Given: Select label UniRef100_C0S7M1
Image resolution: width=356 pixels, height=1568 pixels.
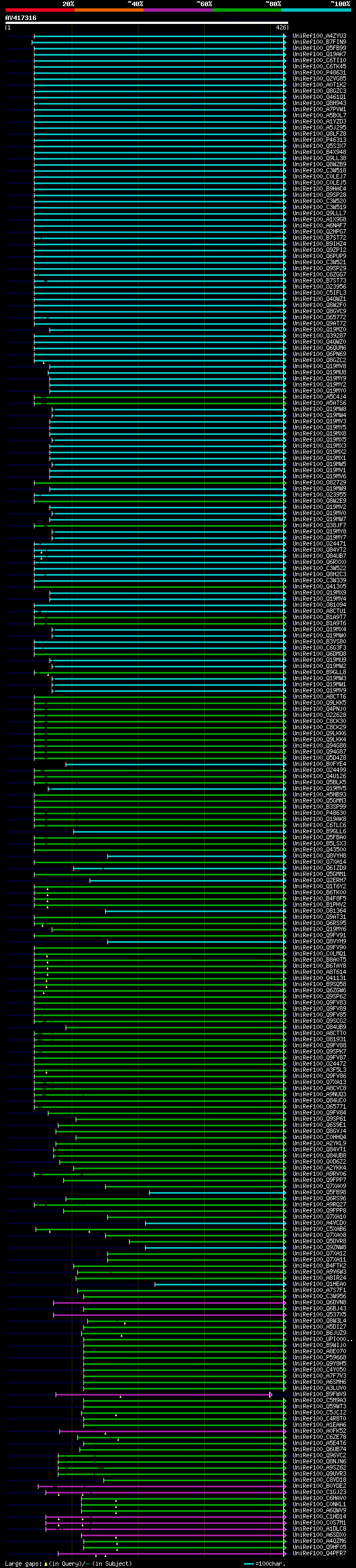Looking at the screenshot, I should point(319,1522).
